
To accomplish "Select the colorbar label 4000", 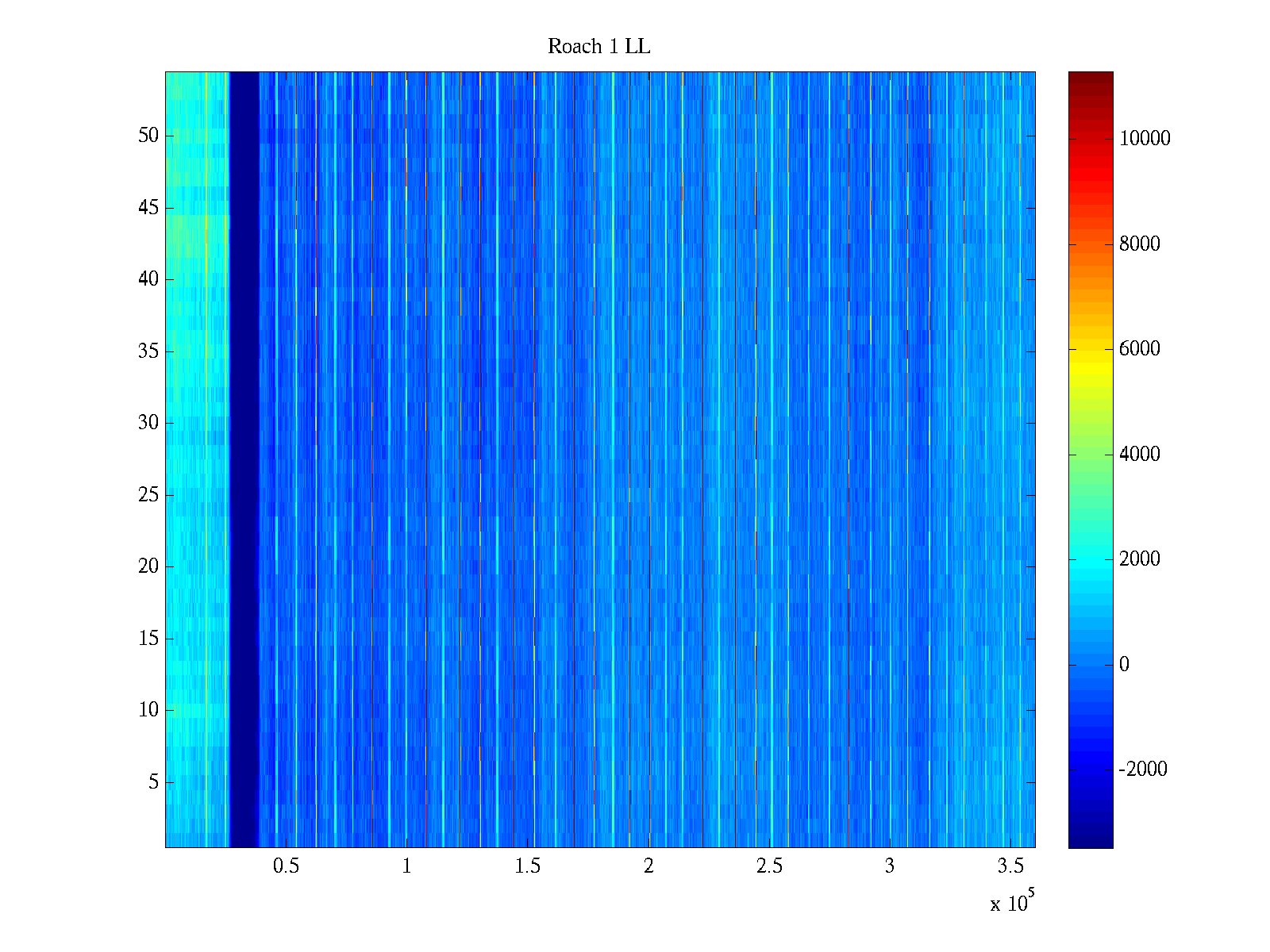I will point(1139,455).
